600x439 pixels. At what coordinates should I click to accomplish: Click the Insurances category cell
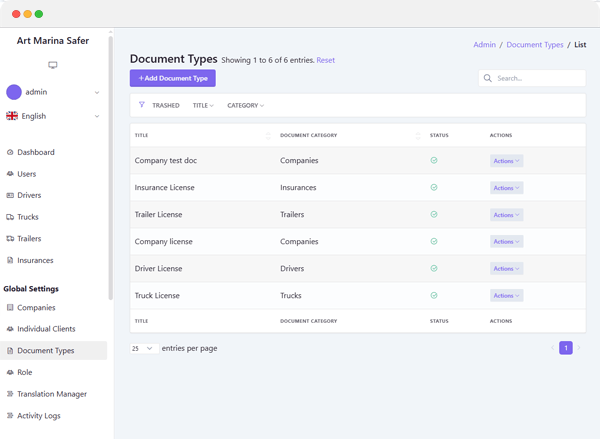pos(298,188)
